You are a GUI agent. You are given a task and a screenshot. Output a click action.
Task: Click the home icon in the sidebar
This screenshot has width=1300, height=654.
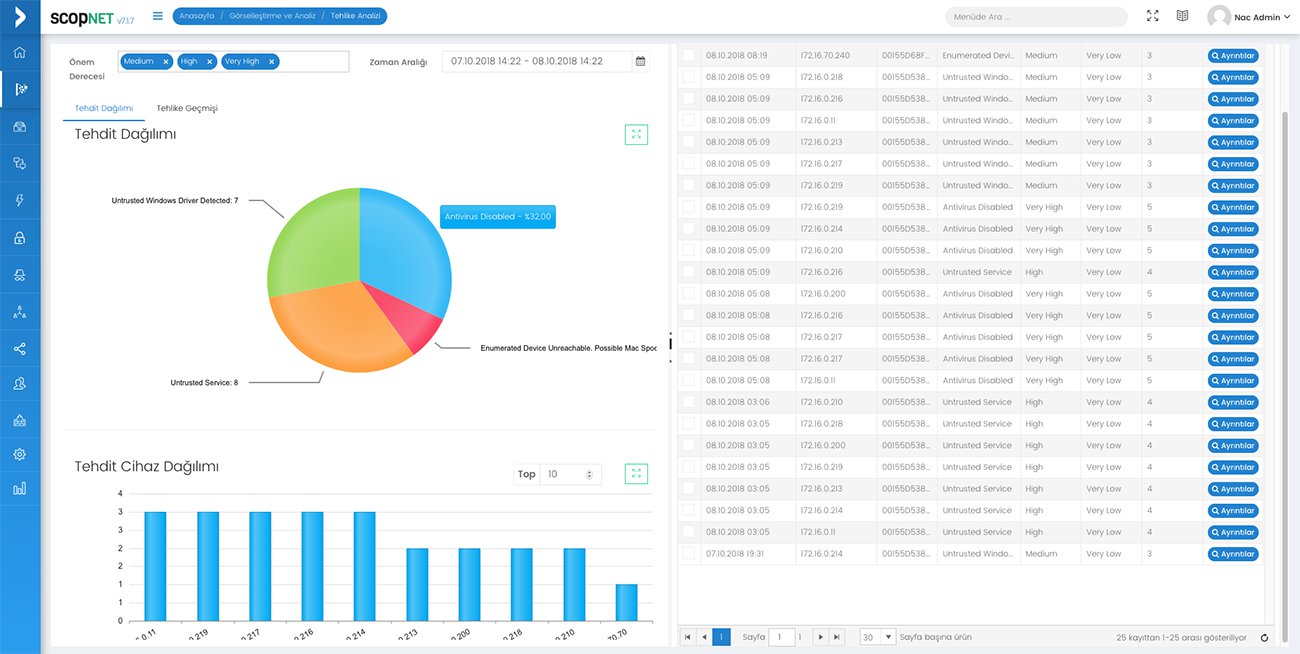(x=20, y=52)
